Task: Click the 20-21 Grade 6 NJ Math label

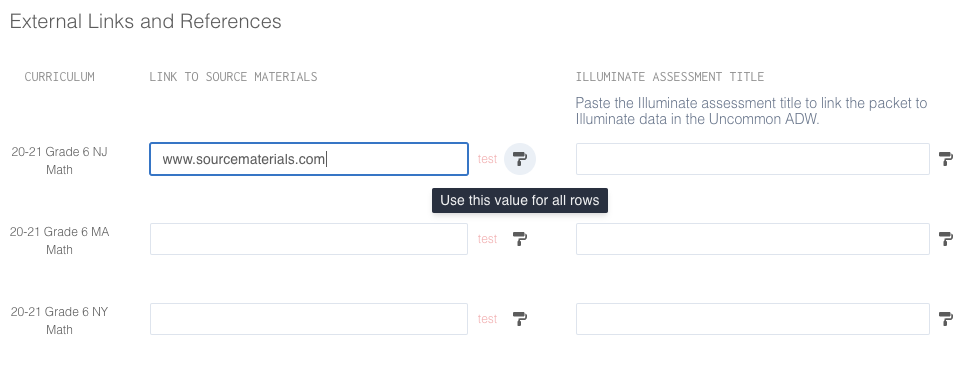Action: tap(59, 161)
